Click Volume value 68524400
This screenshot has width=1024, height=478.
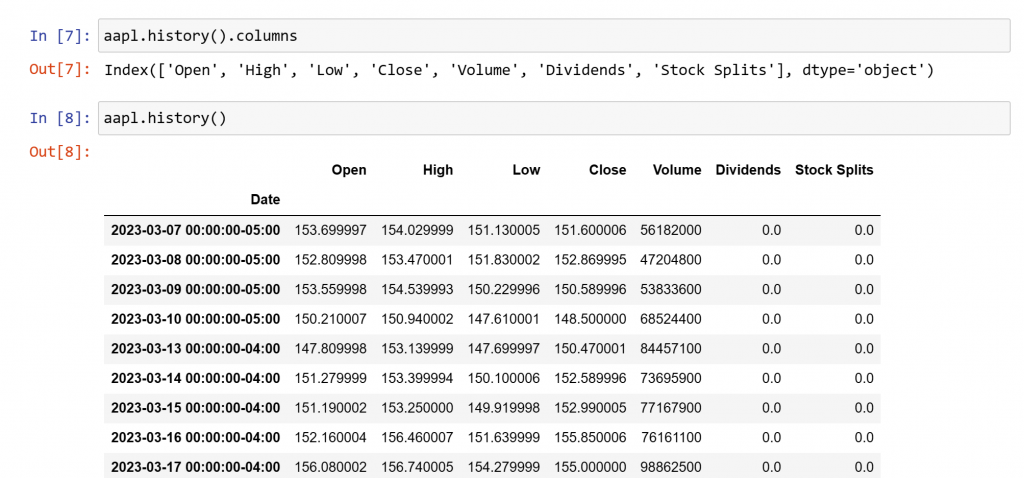click(x=671, y=319)
